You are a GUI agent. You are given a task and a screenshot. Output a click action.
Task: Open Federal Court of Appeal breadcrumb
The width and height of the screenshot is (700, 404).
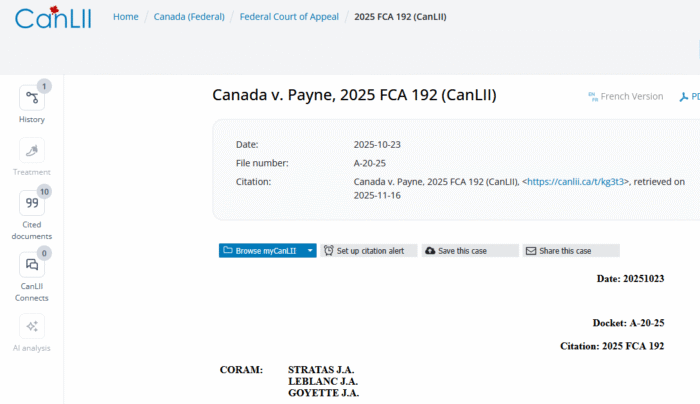click(x=289, y=17)
